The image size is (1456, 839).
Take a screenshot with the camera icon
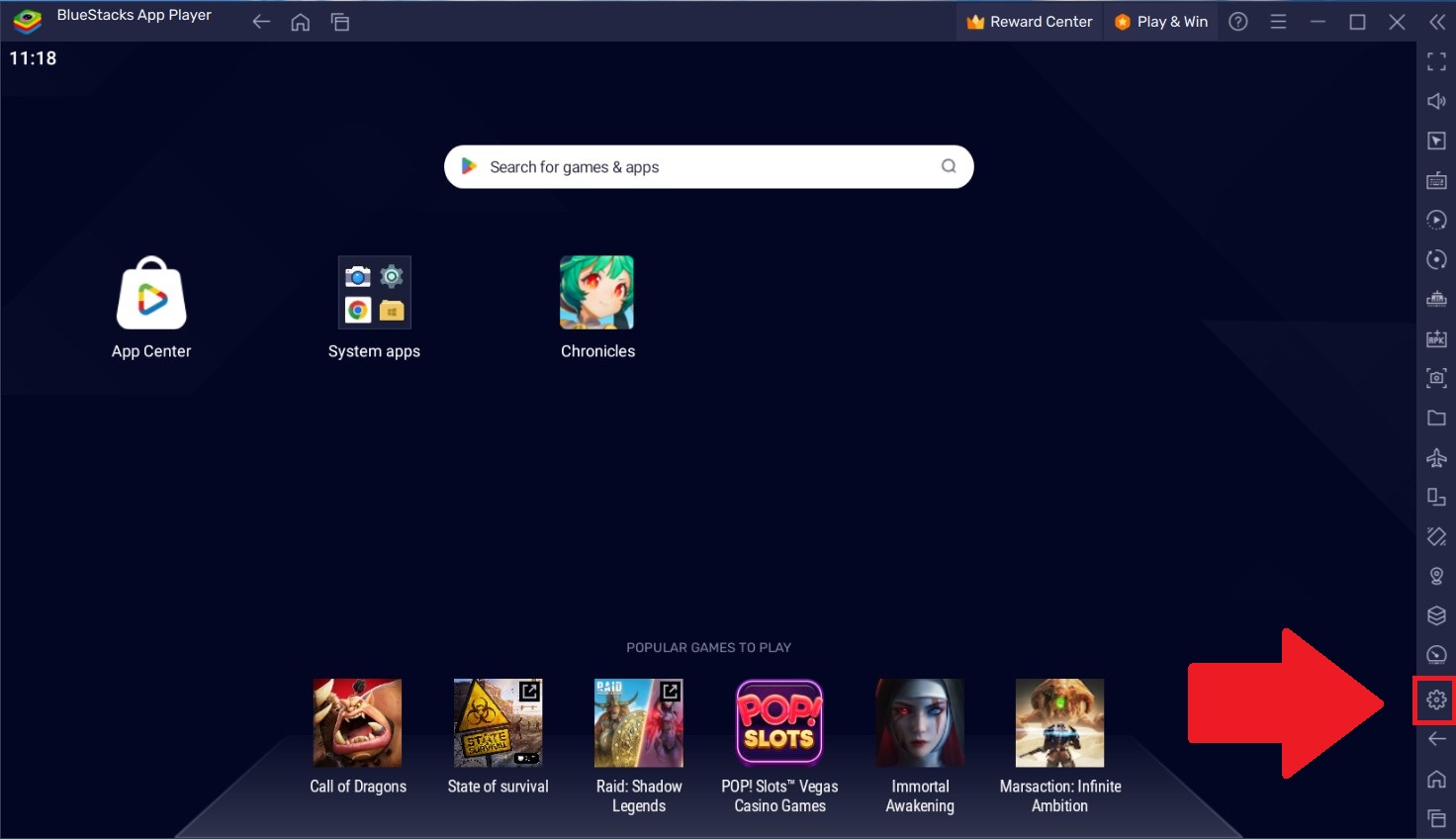click(x=1436, y=378)
